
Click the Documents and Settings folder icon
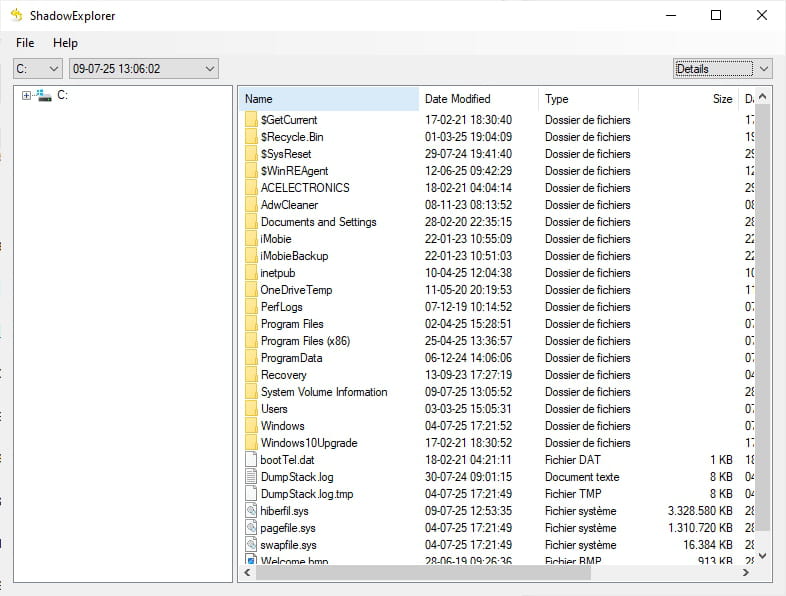(251, 222)
